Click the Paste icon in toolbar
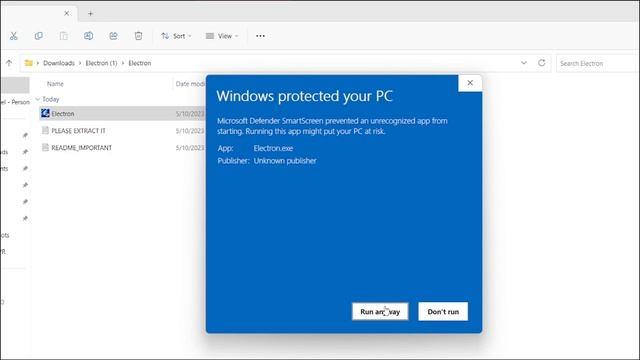 coord(64,36)
